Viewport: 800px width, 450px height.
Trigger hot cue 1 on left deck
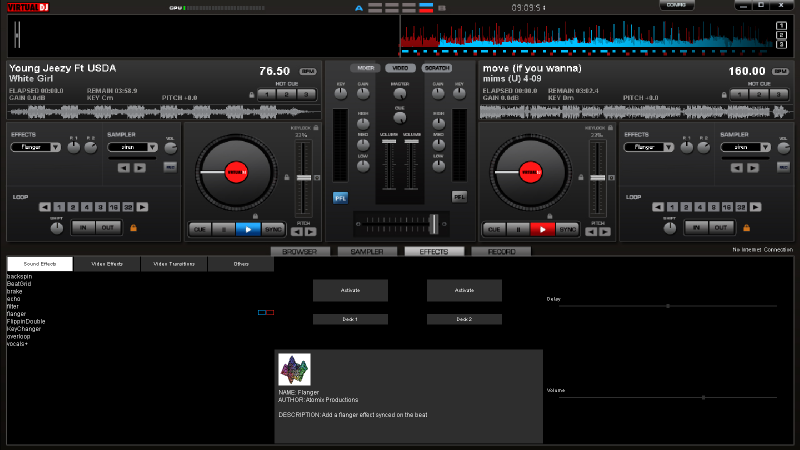click(267, 94)
